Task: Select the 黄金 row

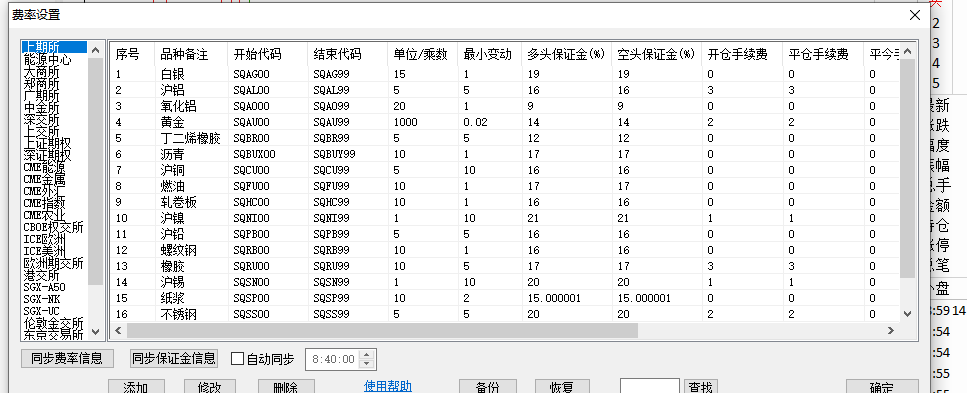Action: click(504, 122)
